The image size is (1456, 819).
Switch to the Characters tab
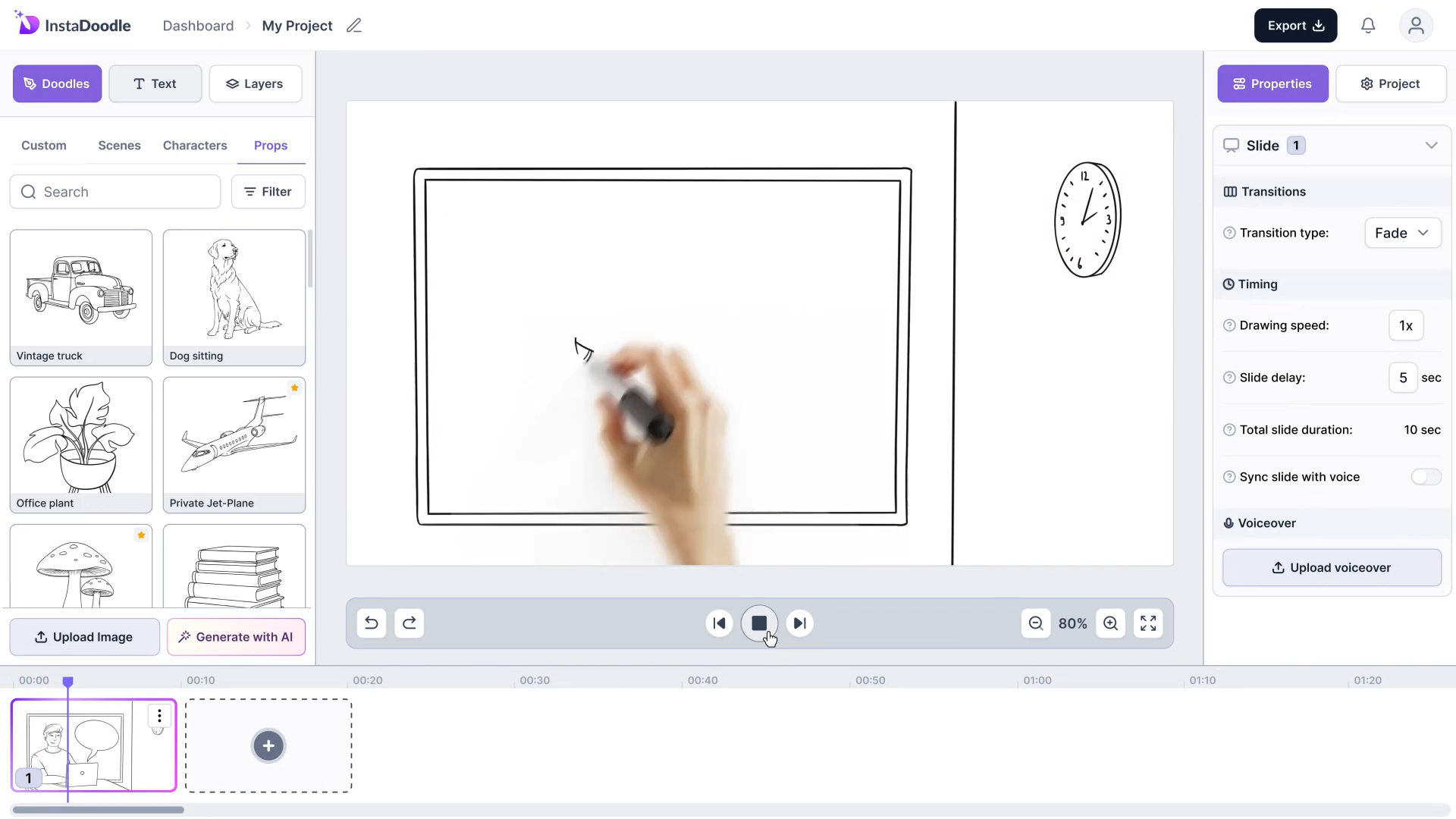(x=195, y=146)
